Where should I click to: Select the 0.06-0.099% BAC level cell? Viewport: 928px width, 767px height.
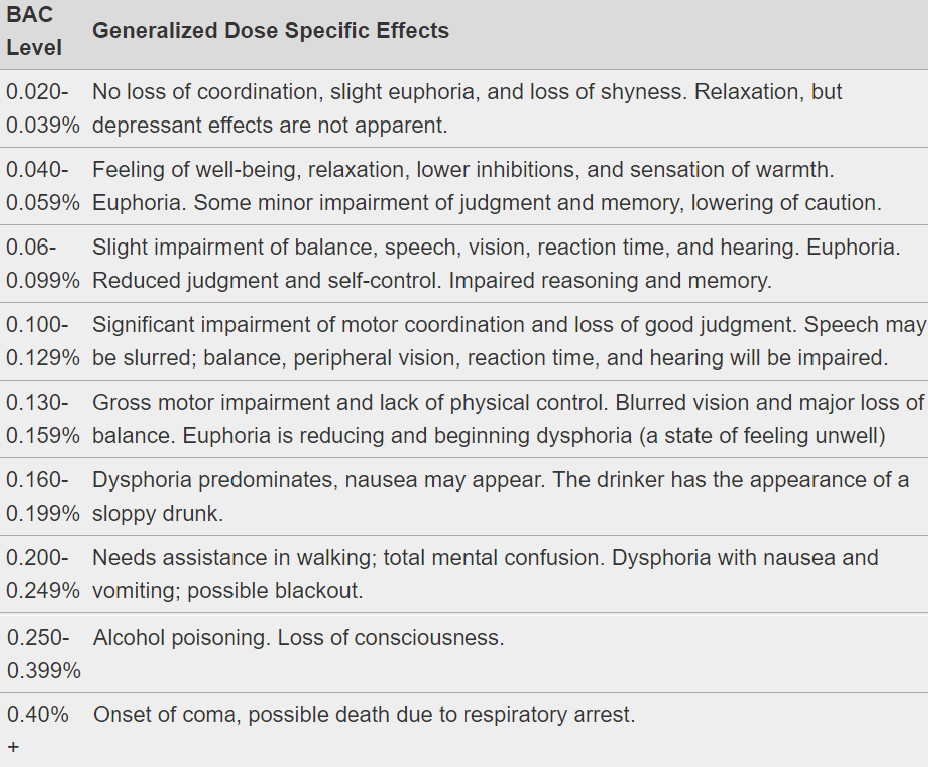pyautogui.click(x=42, y=263)
